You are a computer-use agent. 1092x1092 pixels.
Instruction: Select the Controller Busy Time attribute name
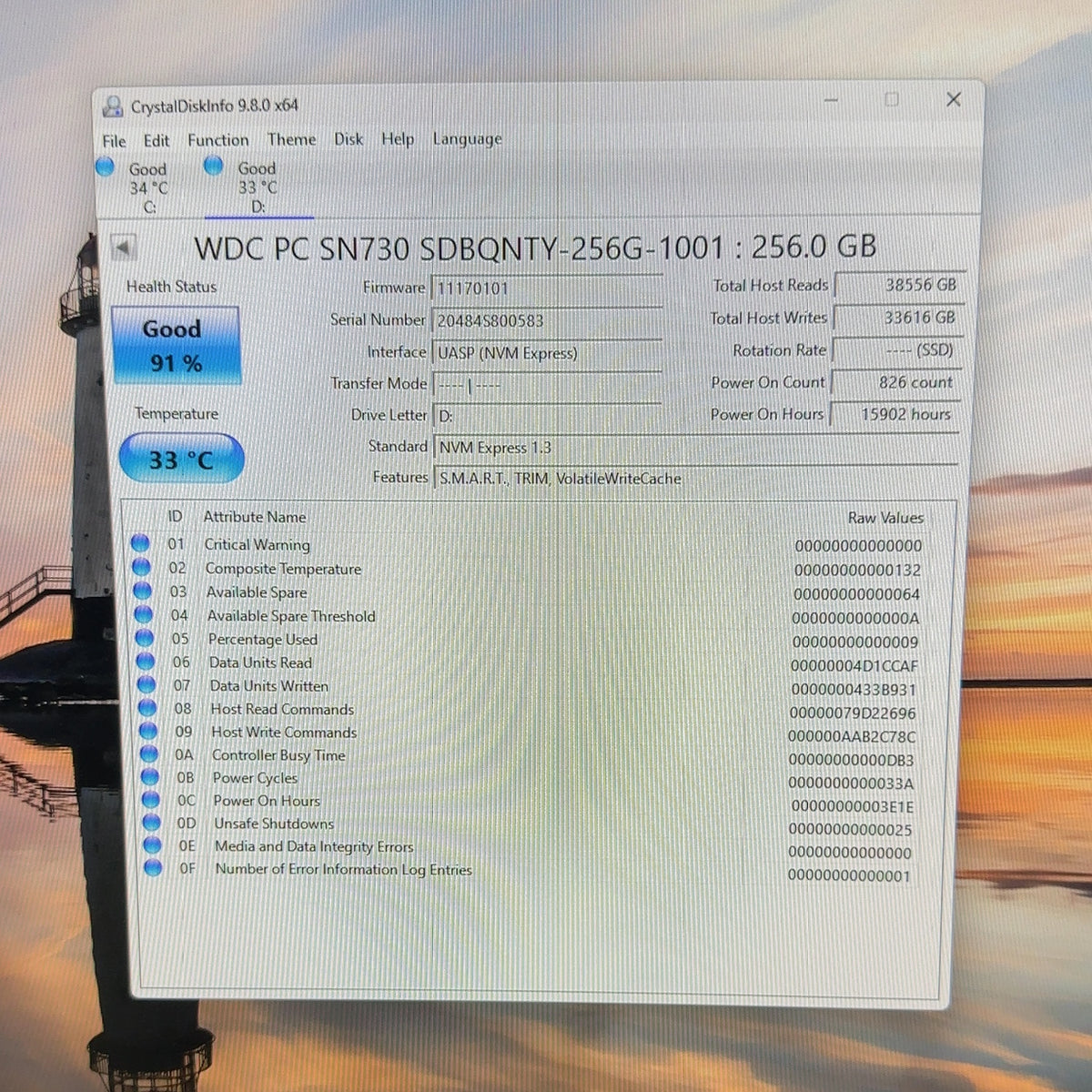278,755
